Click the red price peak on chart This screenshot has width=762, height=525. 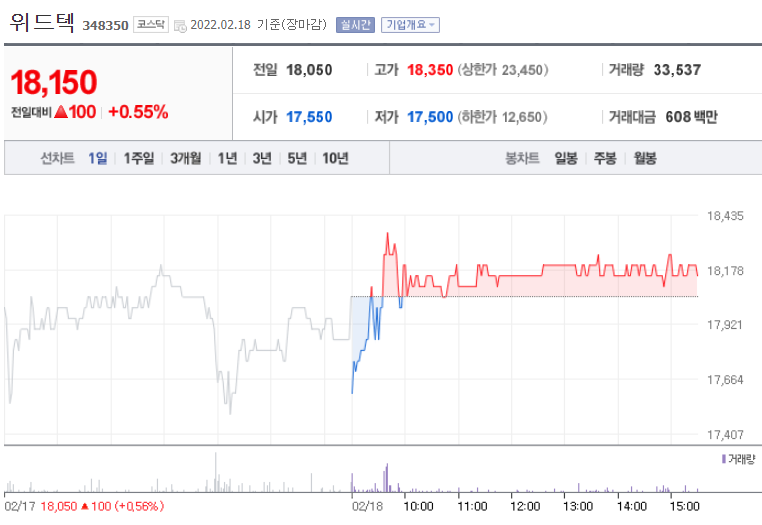click(387, 234)
